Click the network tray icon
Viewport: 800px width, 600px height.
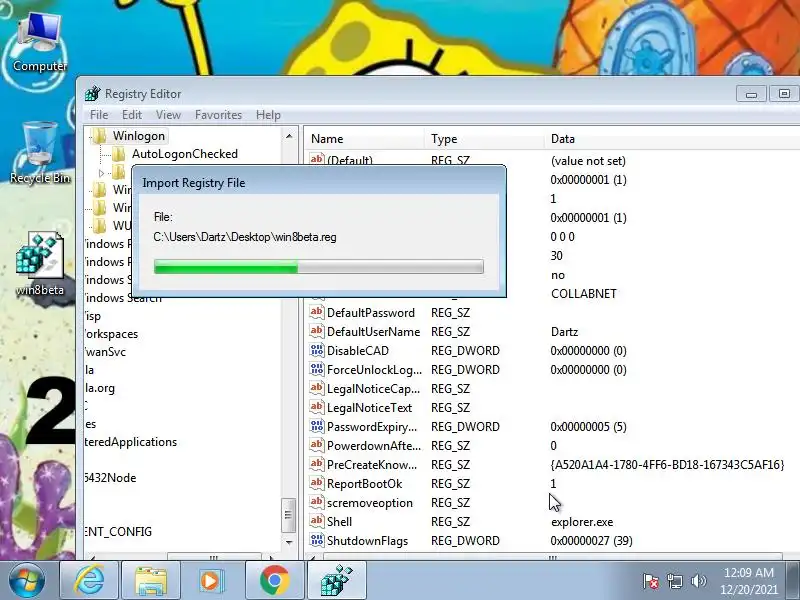[x=674, y=581]
